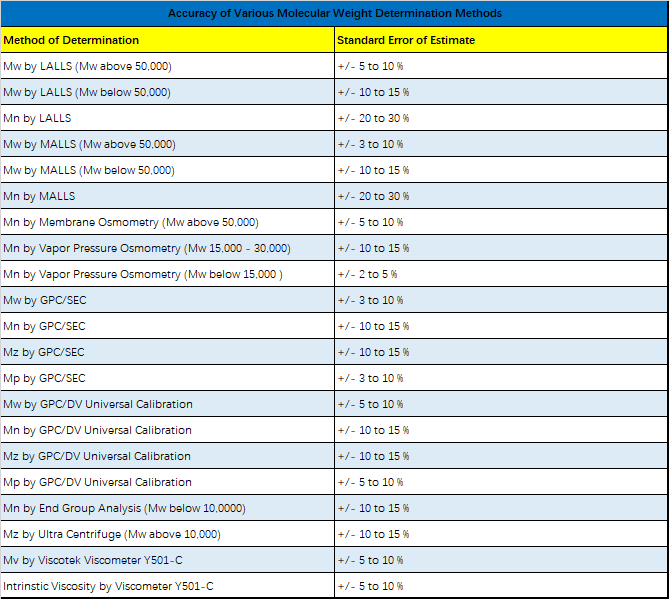Click the Mv by Viscotek Viscometer Y501-C cell
Screen dimensions: 669x599
(167, 560)
